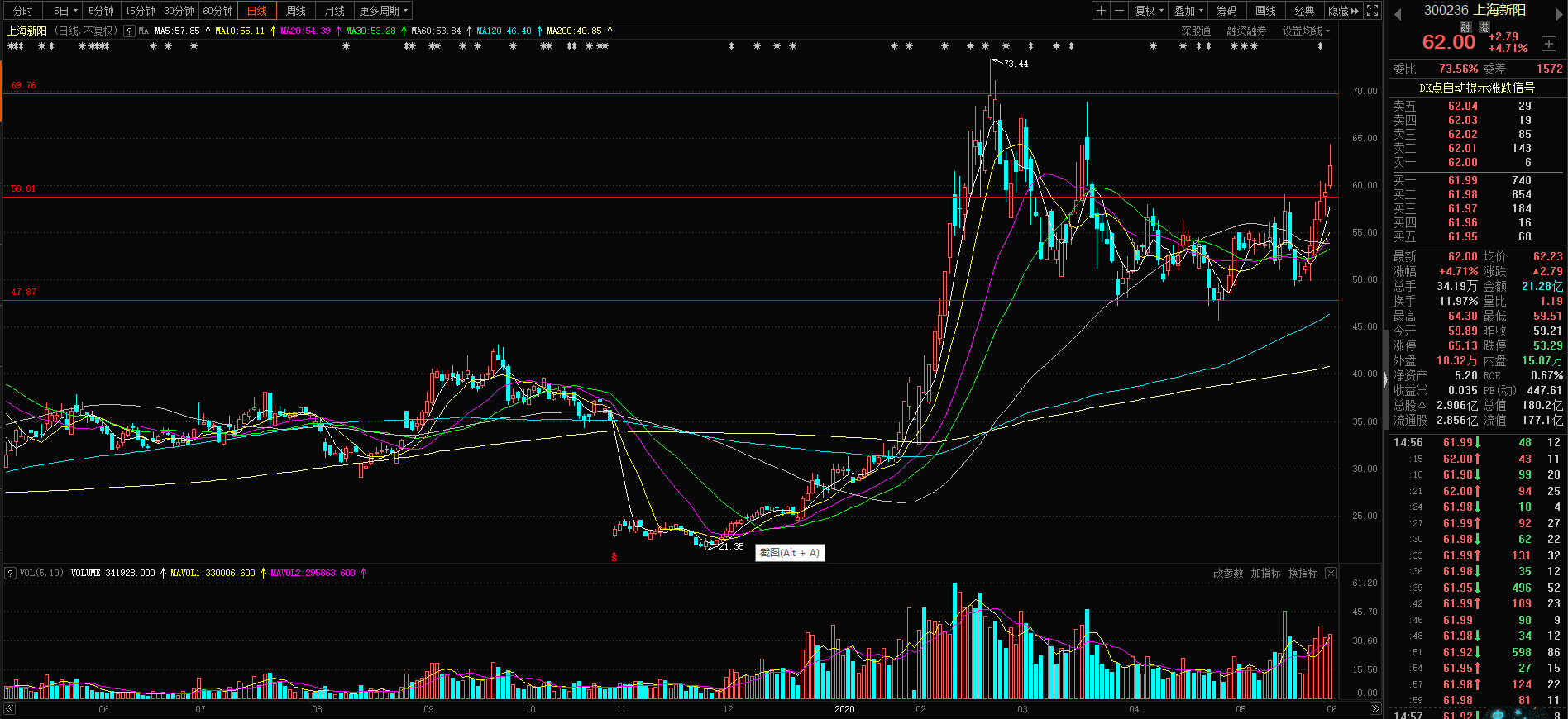Click 换指标 to change indicator
1568x719 pixels.
point(1303,573)
